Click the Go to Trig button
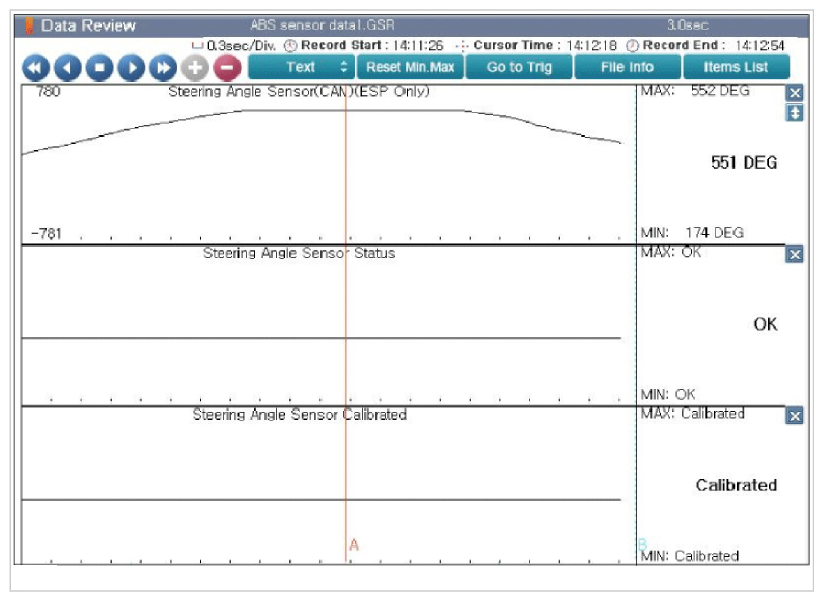823x601 pixels. (x=519, y=67)
